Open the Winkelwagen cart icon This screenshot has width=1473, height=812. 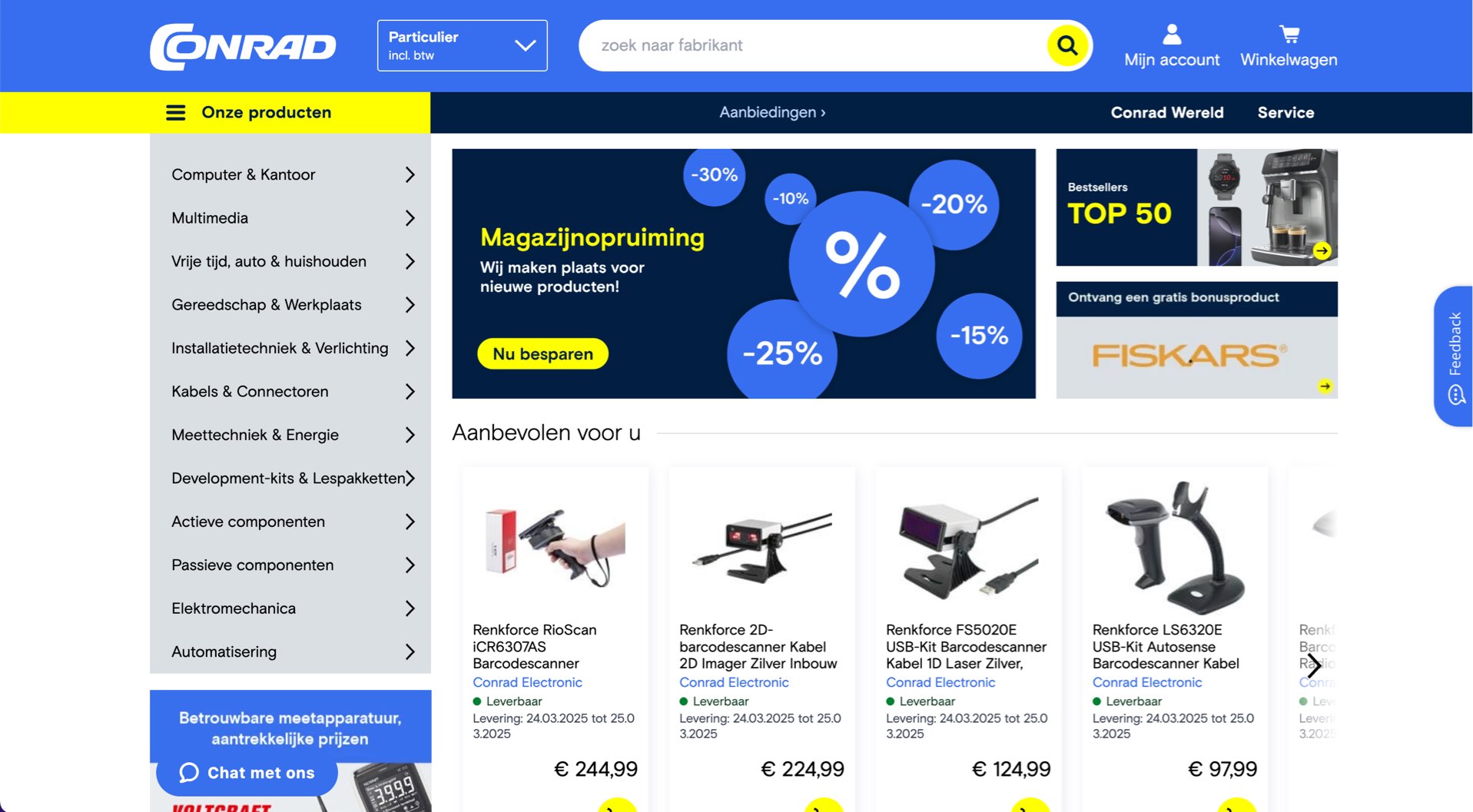tap(1289, 34)
